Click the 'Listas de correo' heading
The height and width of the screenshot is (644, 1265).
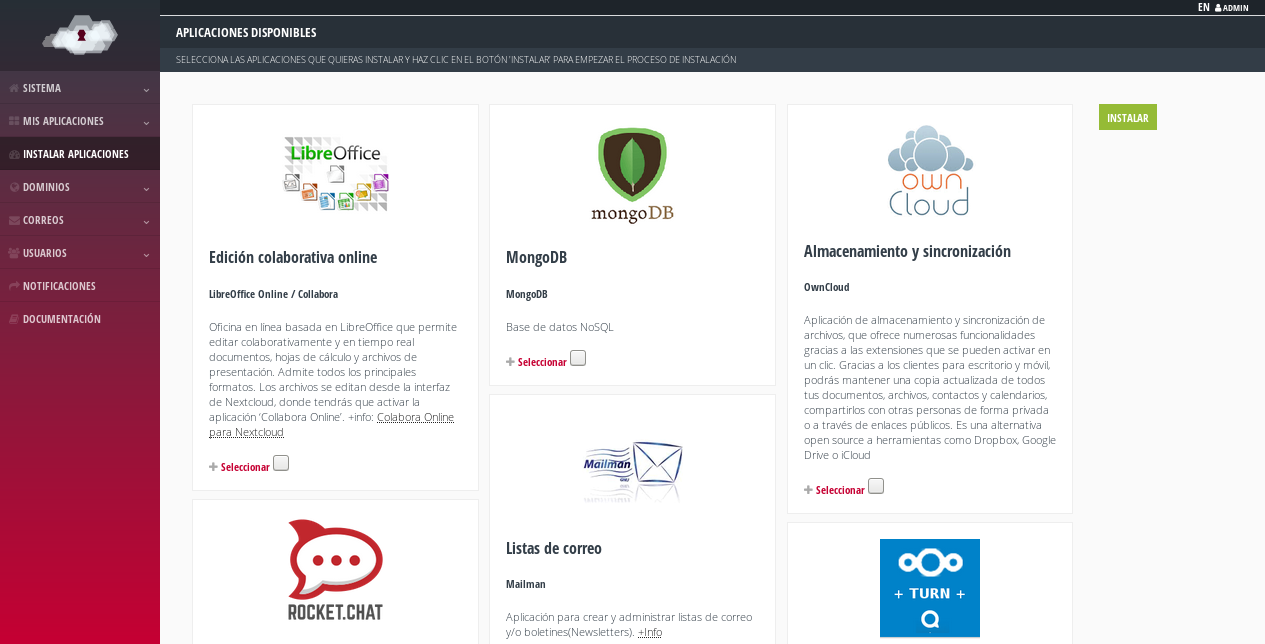[554, 548]
